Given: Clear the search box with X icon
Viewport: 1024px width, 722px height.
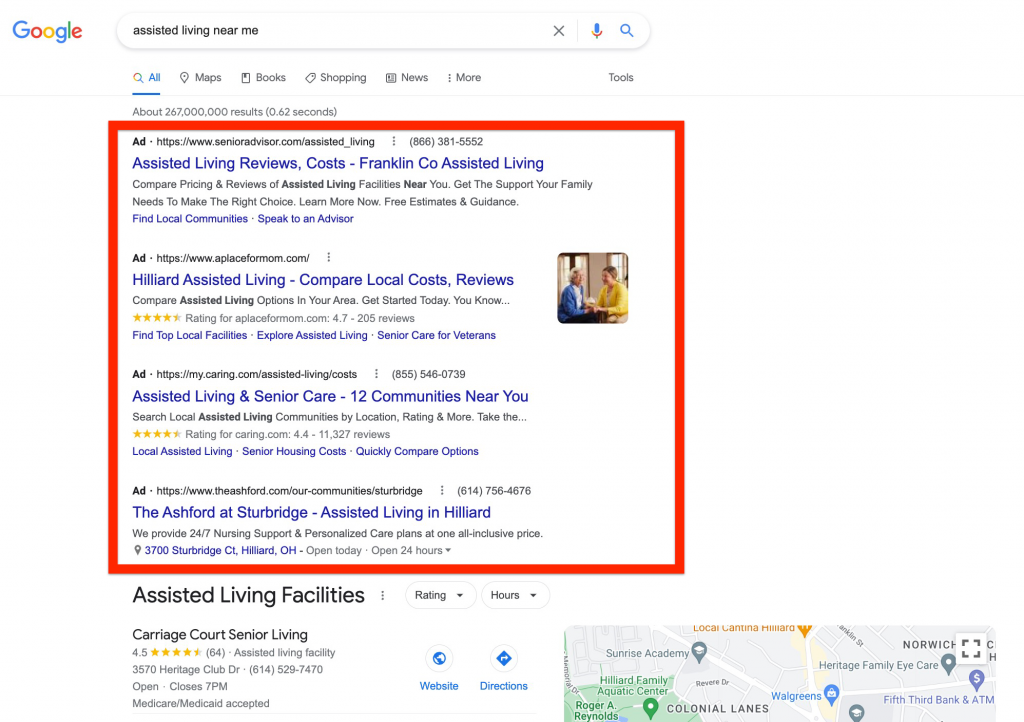Looking at the screenshot, I should coord(558,31).
